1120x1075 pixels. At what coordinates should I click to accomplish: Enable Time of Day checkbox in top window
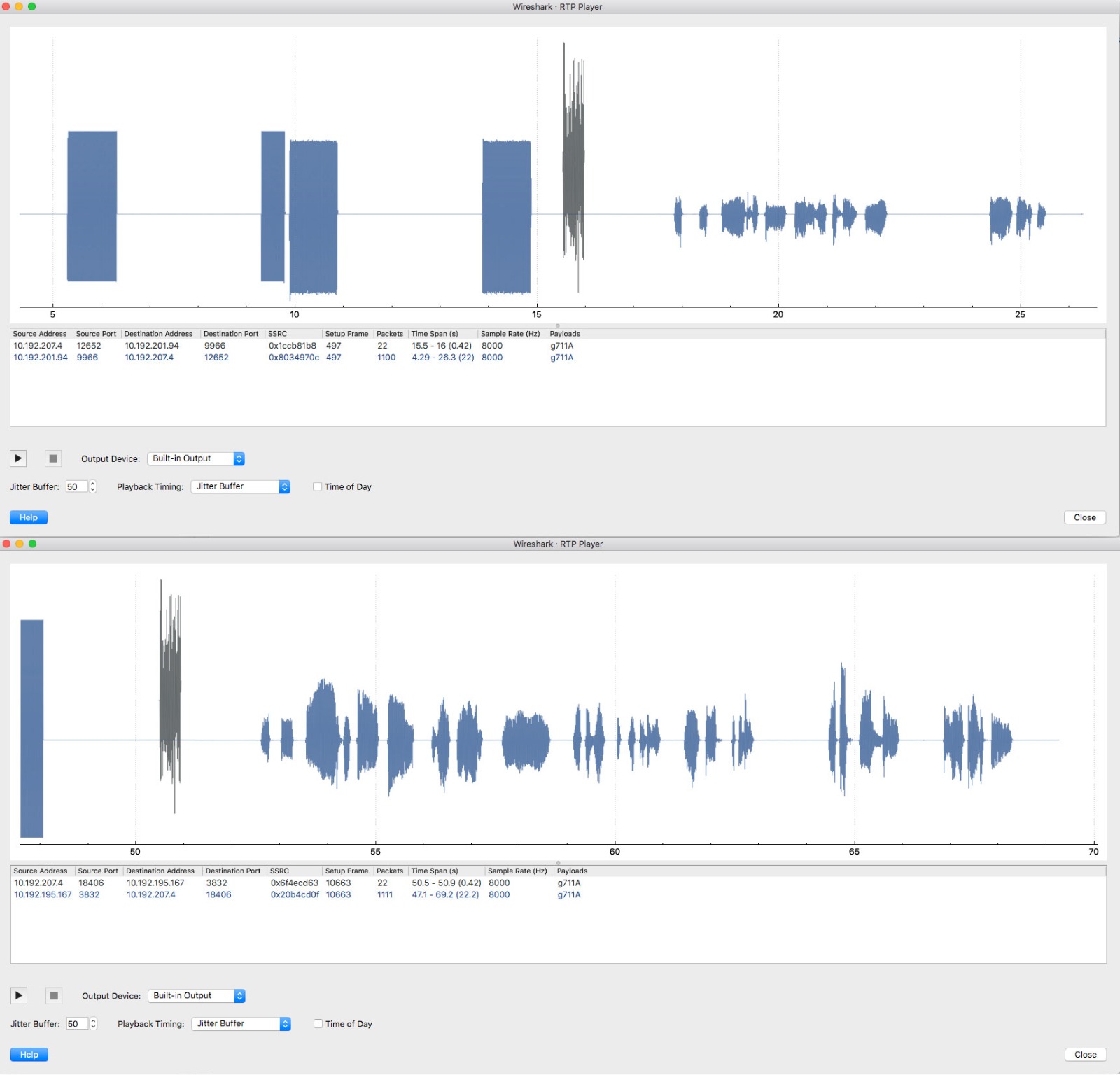click(318, 486)
